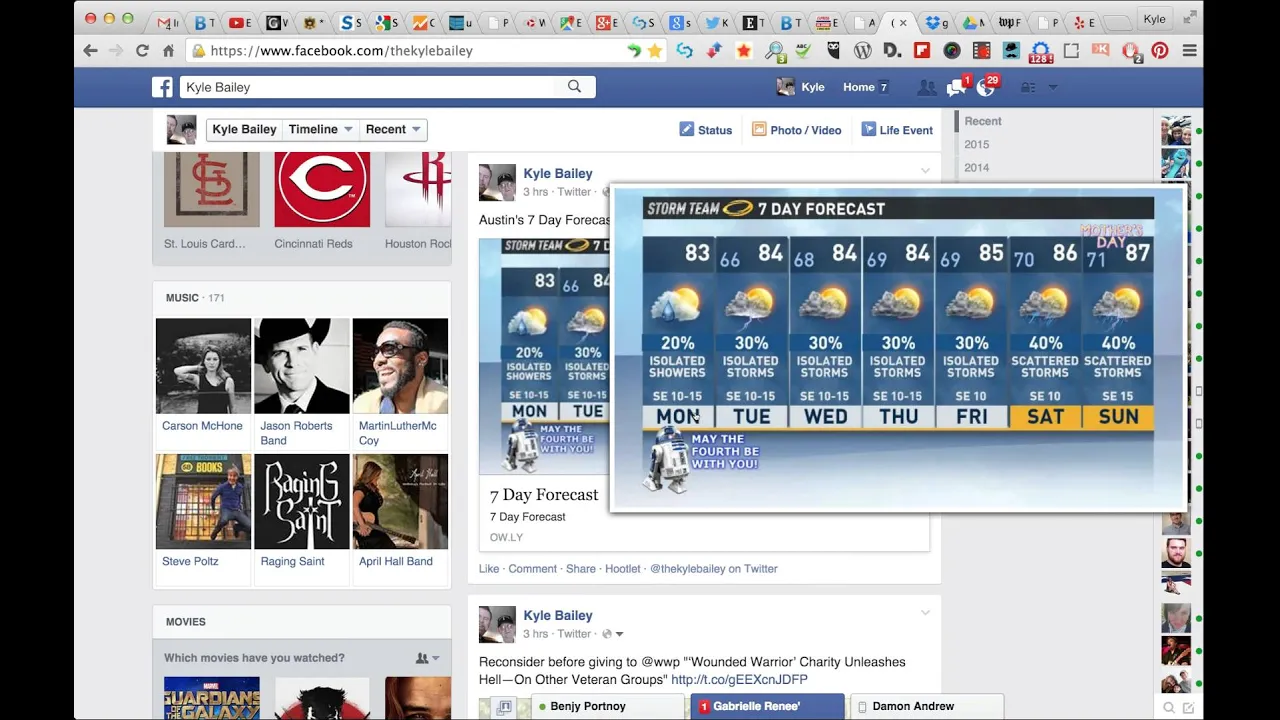
Task: Open the Timeline dropdown
Action: (x=320, y=129)
